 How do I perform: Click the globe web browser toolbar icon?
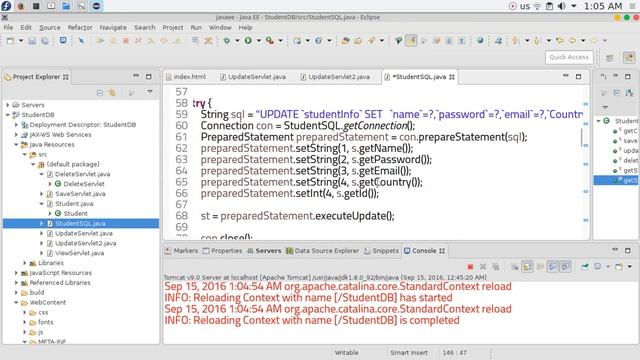point(480,40)
